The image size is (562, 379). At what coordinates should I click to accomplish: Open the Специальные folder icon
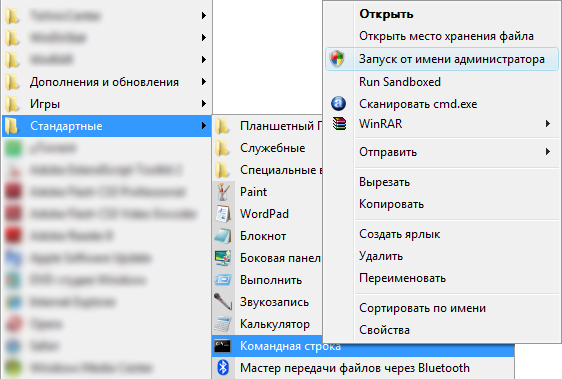click(223, 170)
